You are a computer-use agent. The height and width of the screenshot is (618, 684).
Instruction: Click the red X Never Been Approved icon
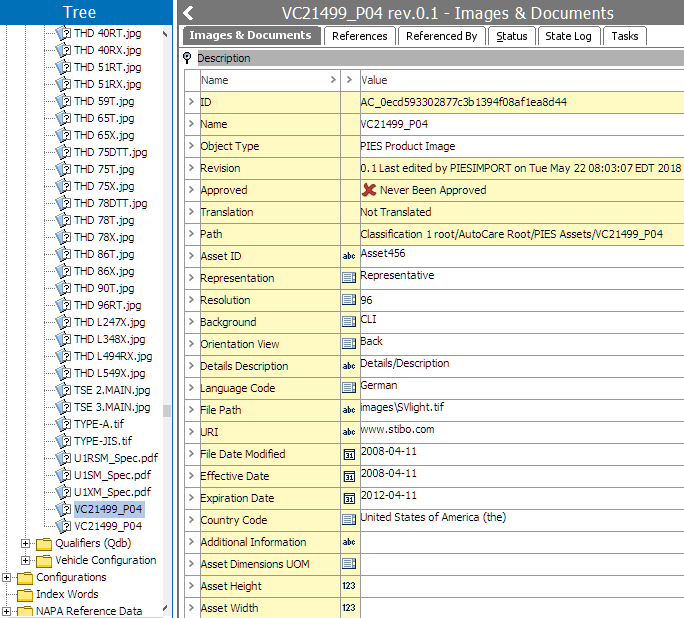(369, 190)
